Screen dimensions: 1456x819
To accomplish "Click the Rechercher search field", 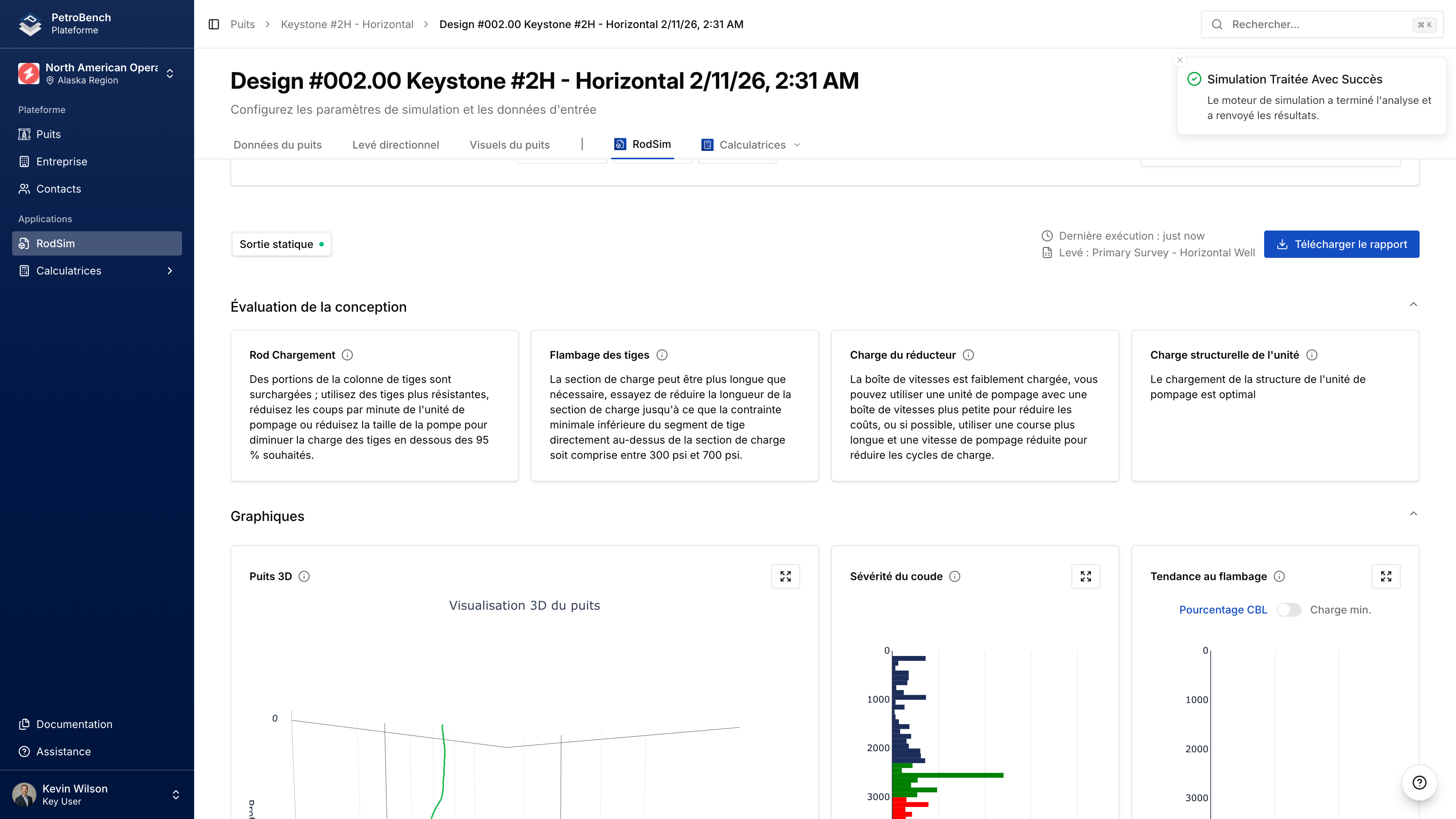I will [x=1317, y=24].
